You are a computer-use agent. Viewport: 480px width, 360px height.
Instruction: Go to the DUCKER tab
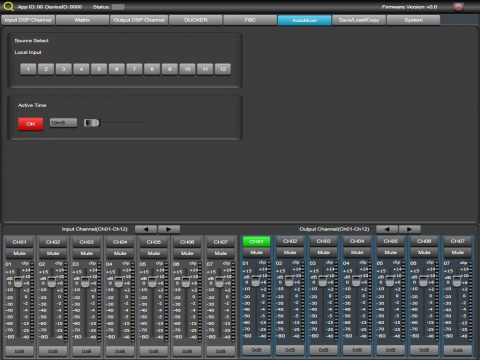coord(196,20)
